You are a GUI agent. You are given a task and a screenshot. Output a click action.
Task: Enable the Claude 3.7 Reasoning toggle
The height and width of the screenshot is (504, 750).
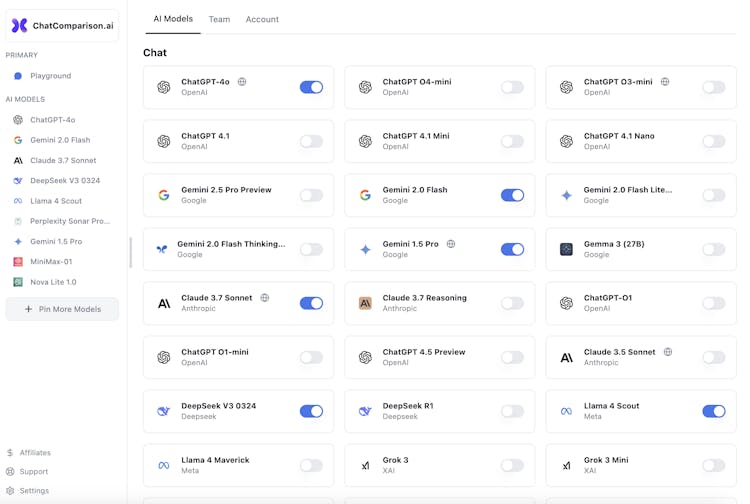(x=512, y=303)
